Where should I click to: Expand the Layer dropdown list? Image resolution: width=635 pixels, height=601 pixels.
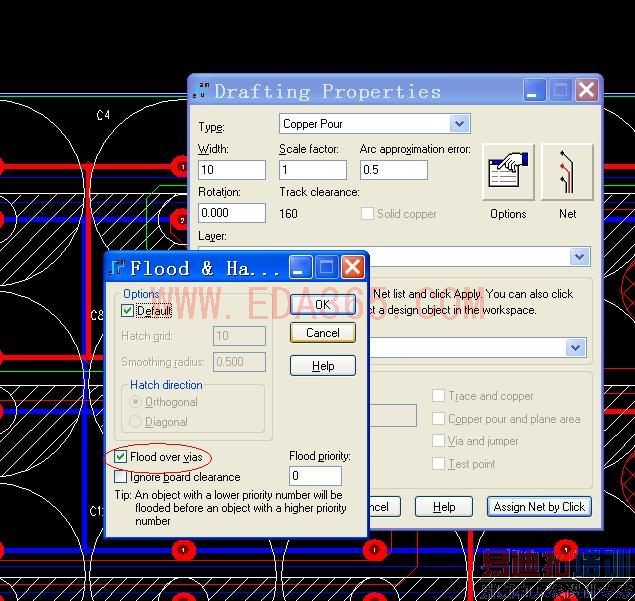click(580, 256)
